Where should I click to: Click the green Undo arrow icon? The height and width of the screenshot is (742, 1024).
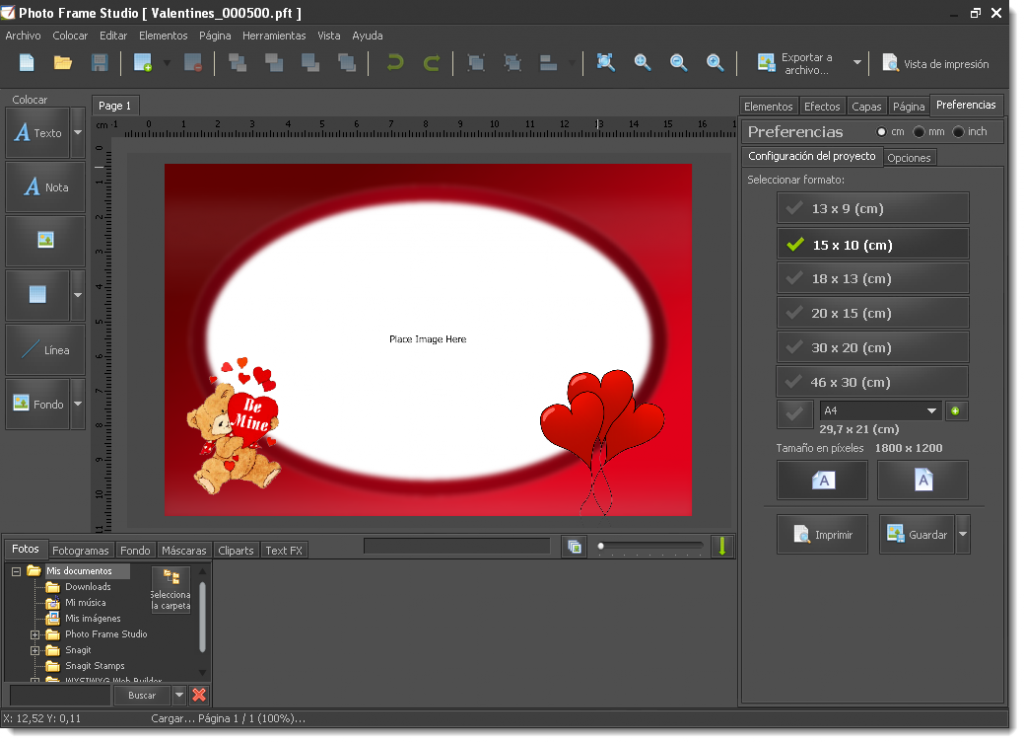coord(395,63)
